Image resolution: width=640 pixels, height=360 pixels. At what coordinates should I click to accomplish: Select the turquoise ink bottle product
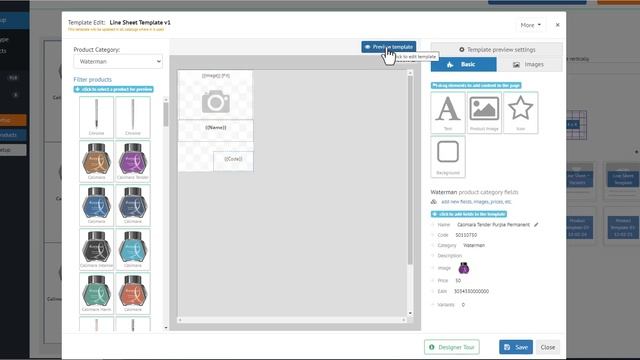[x=133, y=249]
